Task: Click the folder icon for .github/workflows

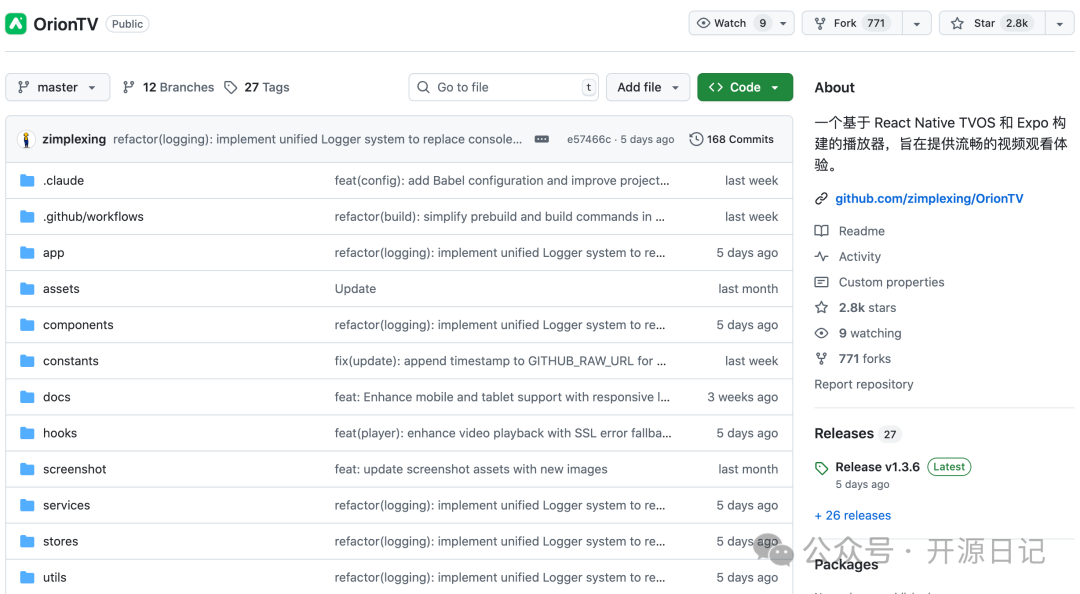Action: (28, 216)
